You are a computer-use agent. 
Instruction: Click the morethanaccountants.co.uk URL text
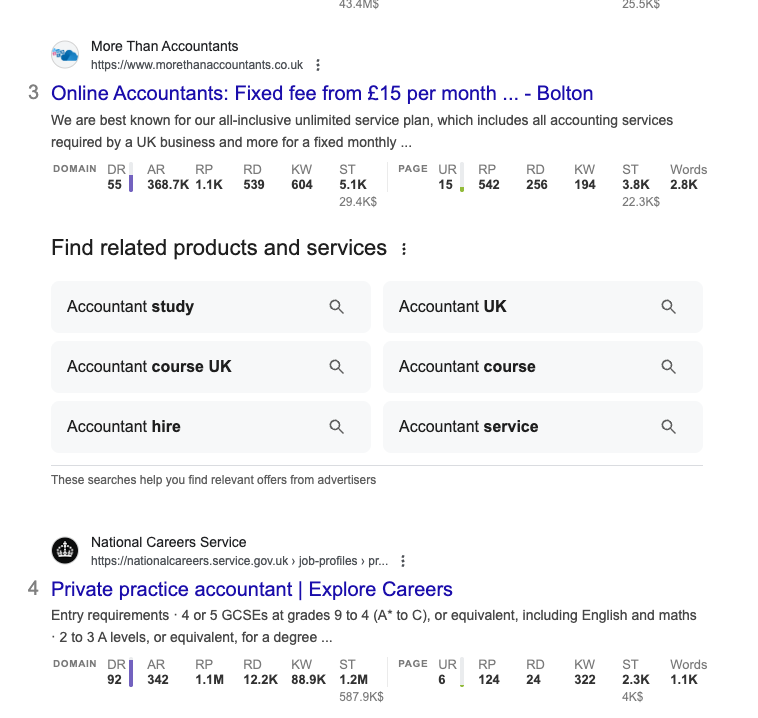(x=197, y=65)
